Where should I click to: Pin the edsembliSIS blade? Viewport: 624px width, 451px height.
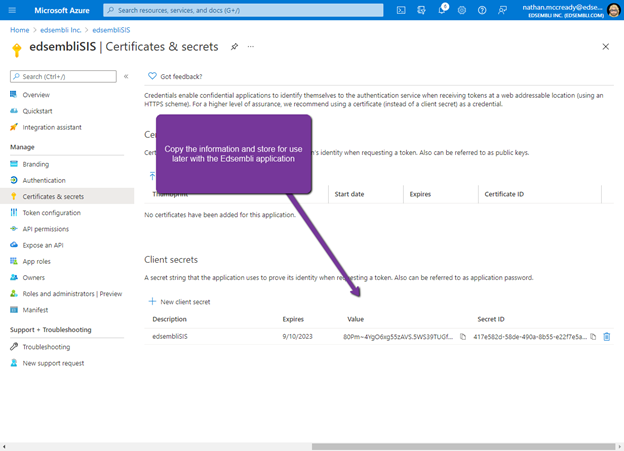pos(234,47)
